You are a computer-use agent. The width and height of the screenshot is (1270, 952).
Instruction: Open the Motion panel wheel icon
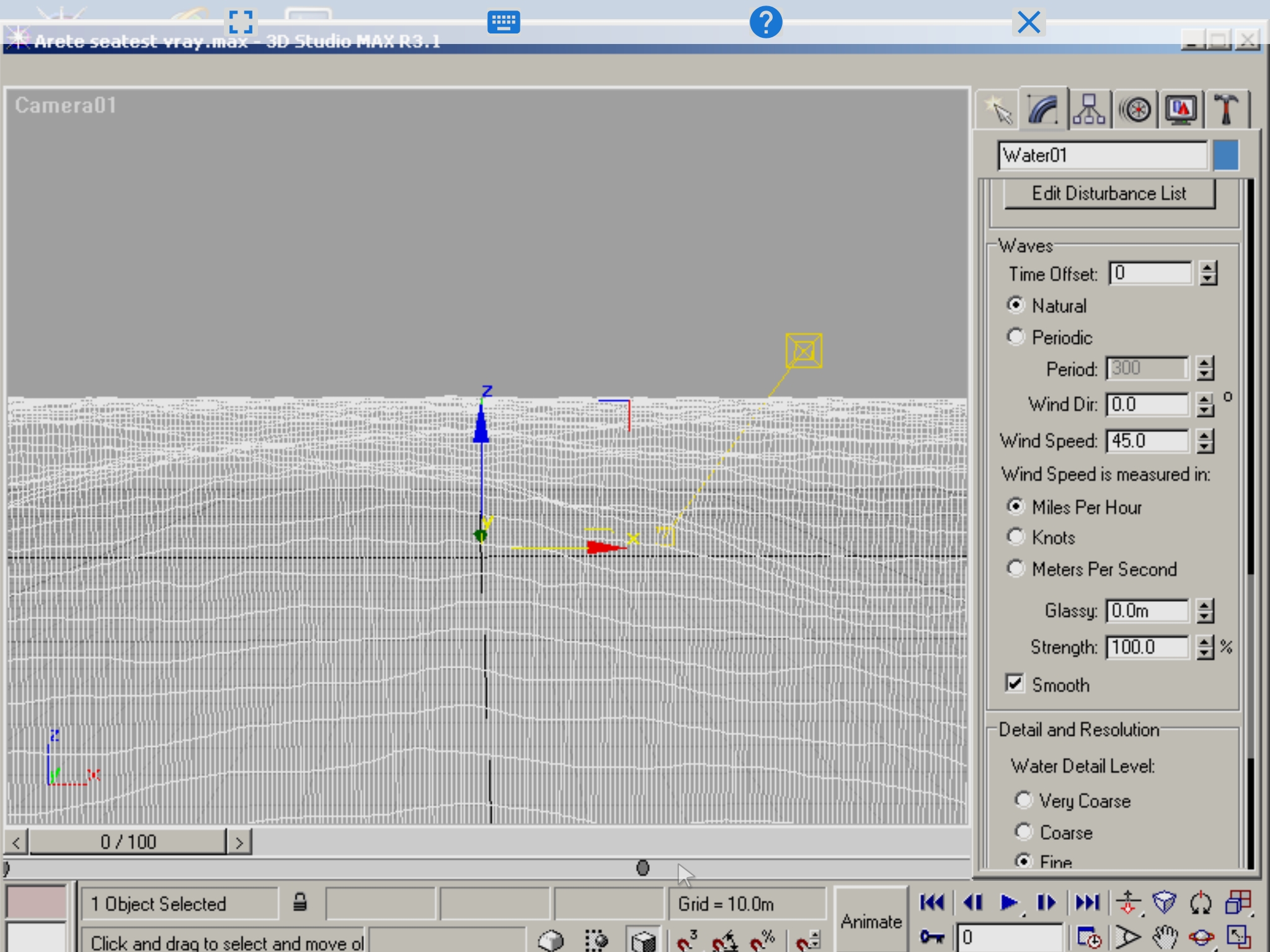point(1135,110)
